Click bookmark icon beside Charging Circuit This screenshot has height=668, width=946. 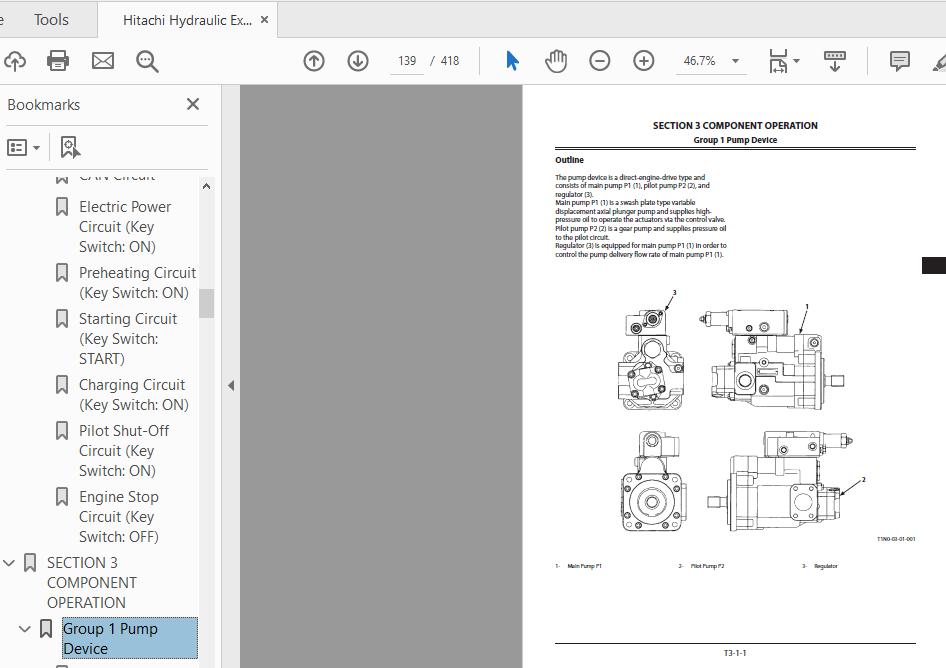(x=62, y=384)
